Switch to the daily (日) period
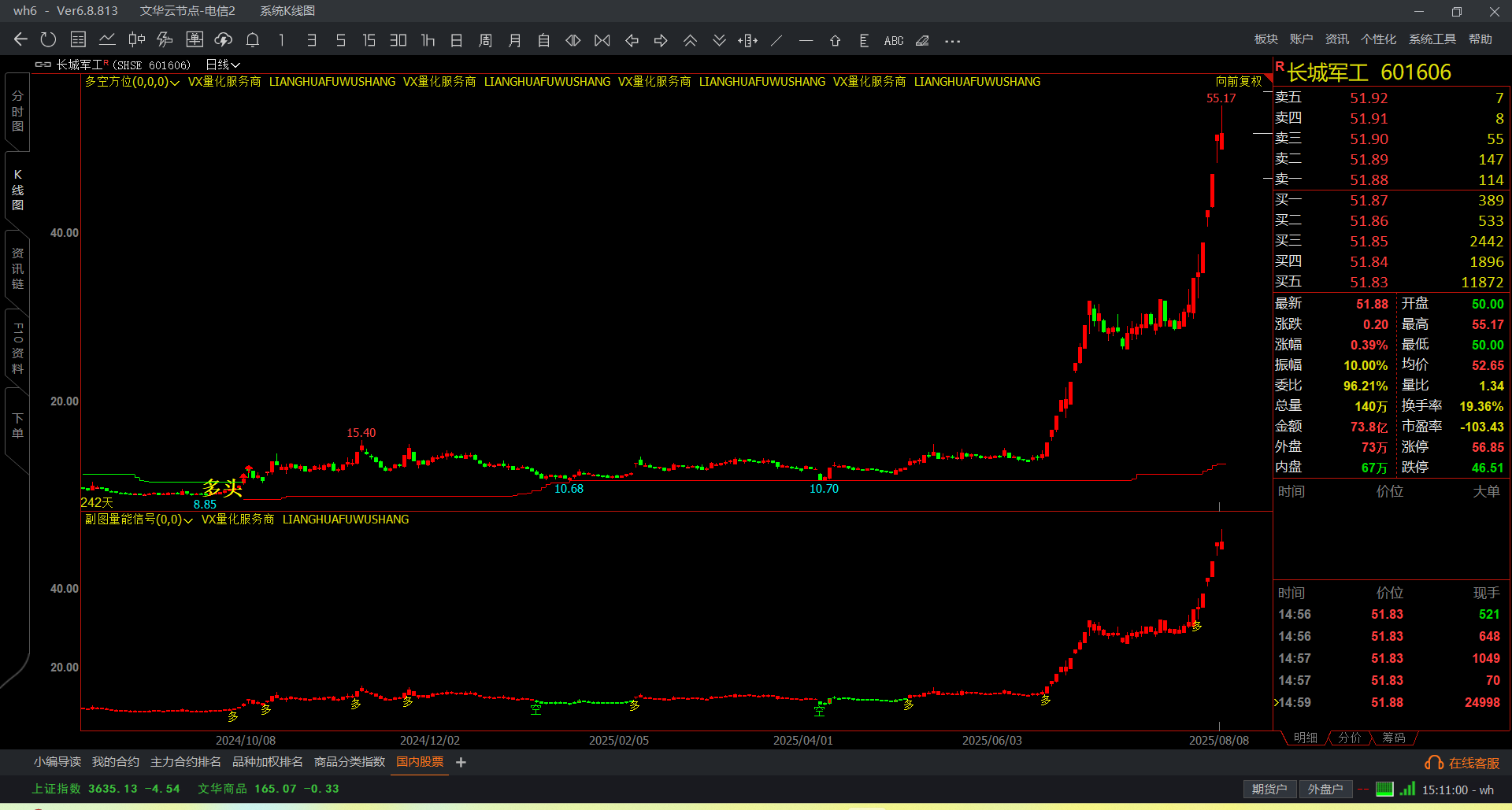 tap(457, 40)
